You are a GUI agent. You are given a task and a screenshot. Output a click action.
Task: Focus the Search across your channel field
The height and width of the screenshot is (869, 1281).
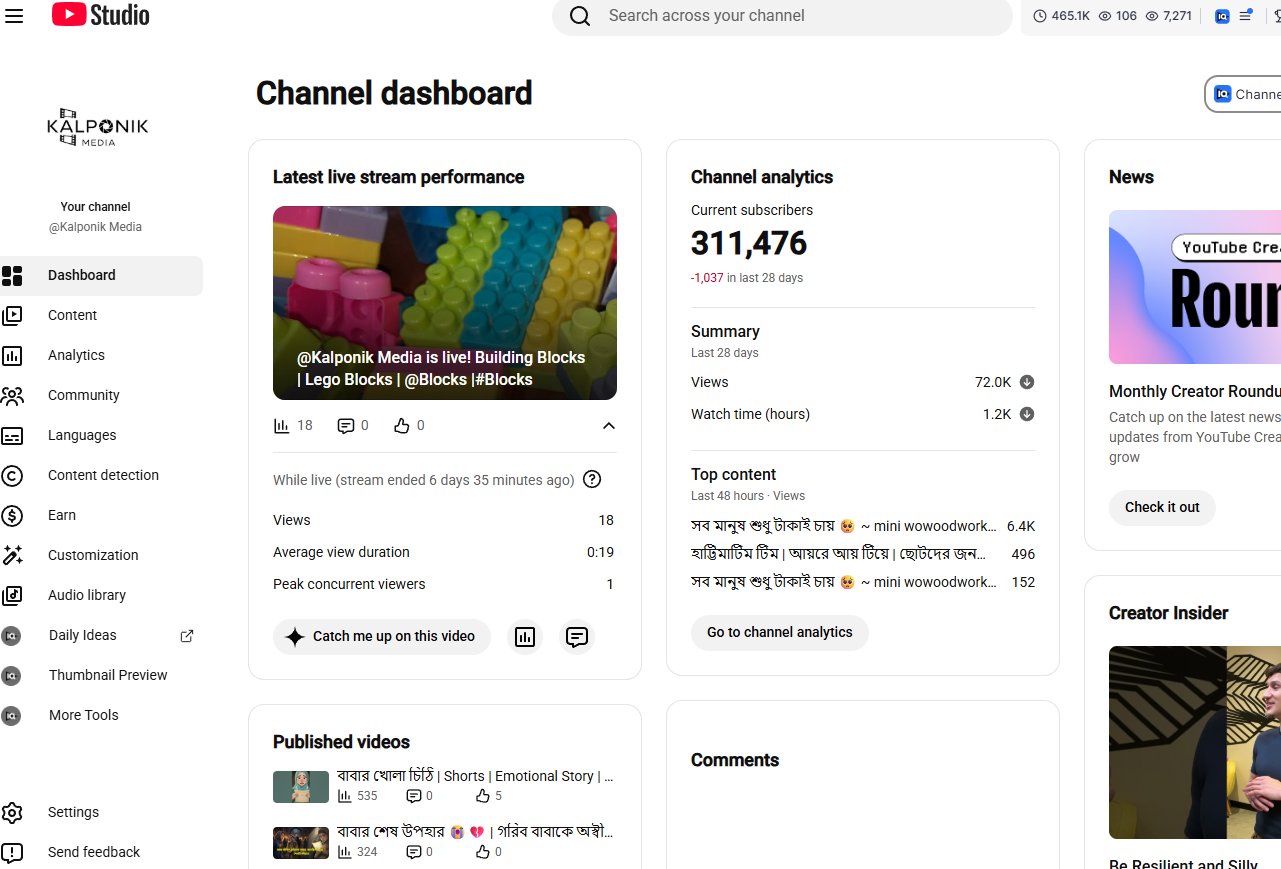coord(783,16)
